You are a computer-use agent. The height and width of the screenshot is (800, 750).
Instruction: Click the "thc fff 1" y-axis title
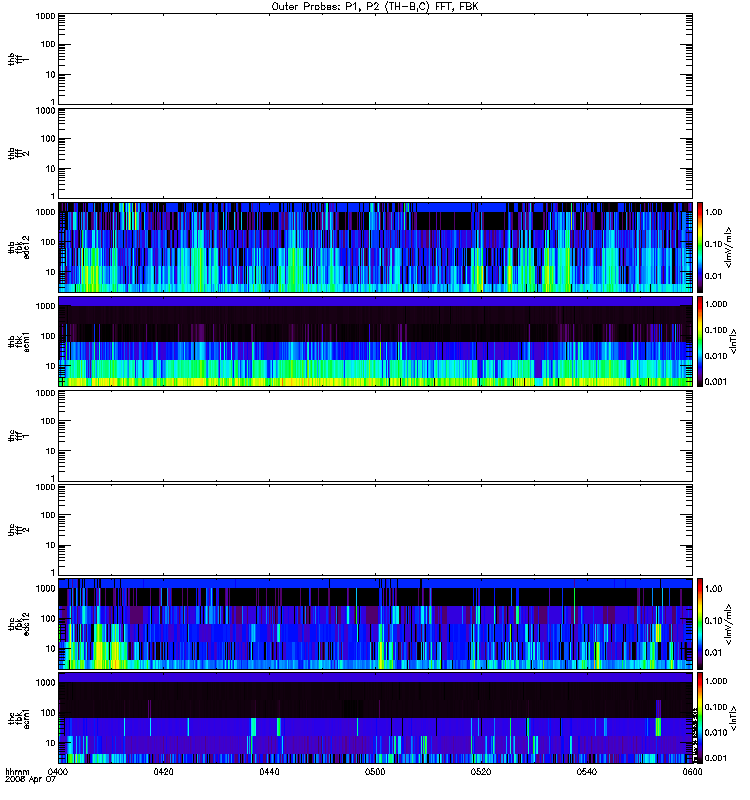[19, 436]
